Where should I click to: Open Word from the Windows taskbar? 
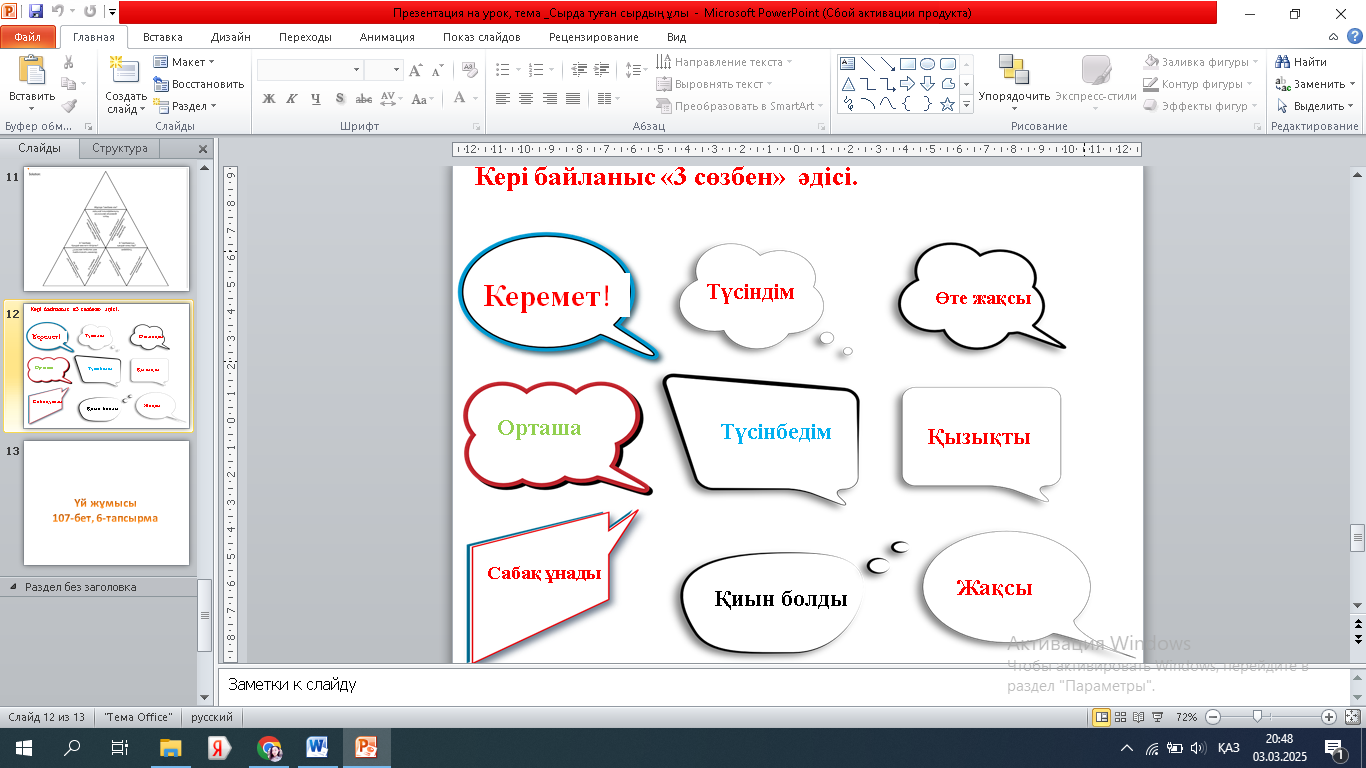pos(317,748)
